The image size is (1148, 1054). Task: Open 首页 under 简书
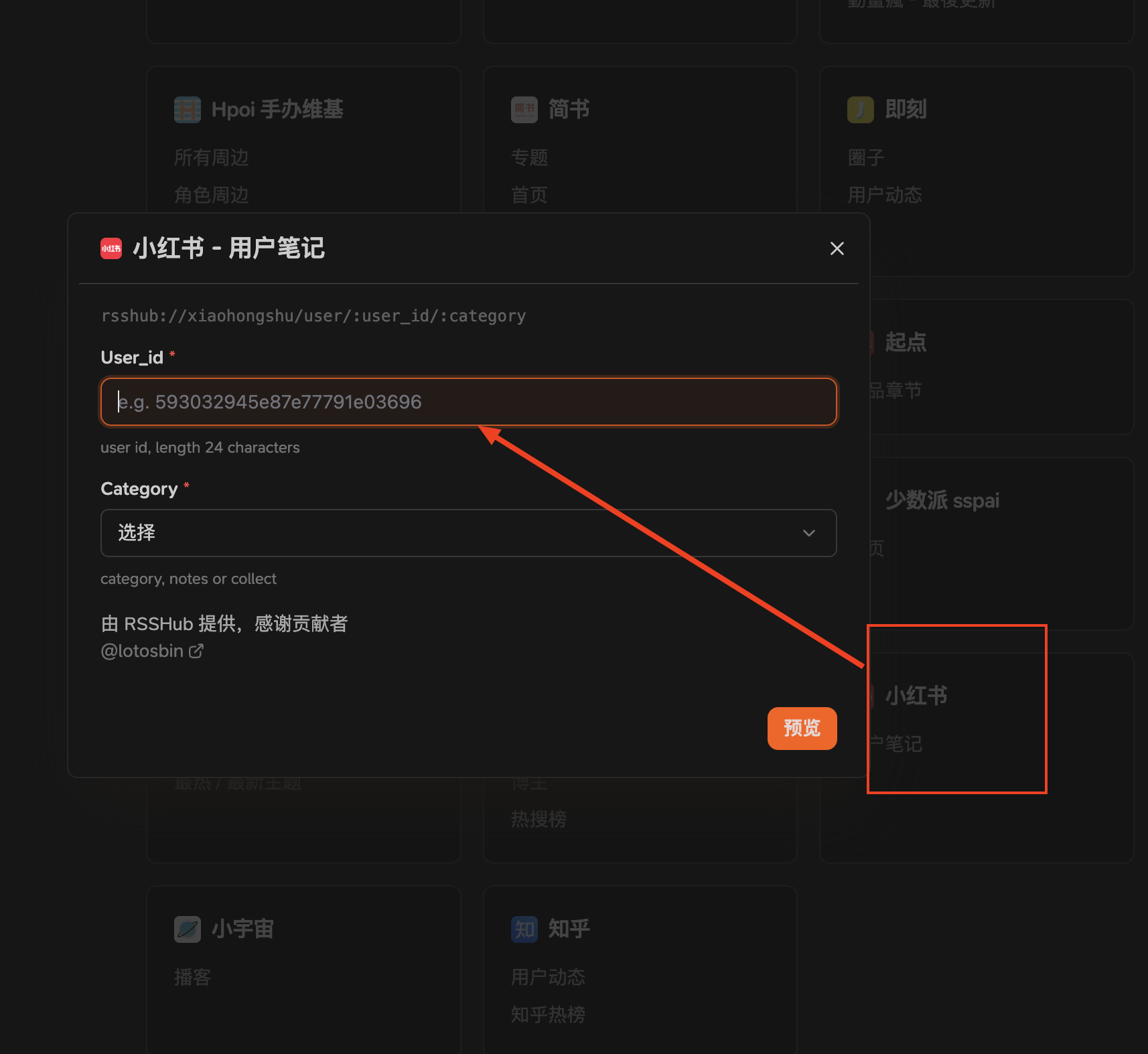click(529, 195)
